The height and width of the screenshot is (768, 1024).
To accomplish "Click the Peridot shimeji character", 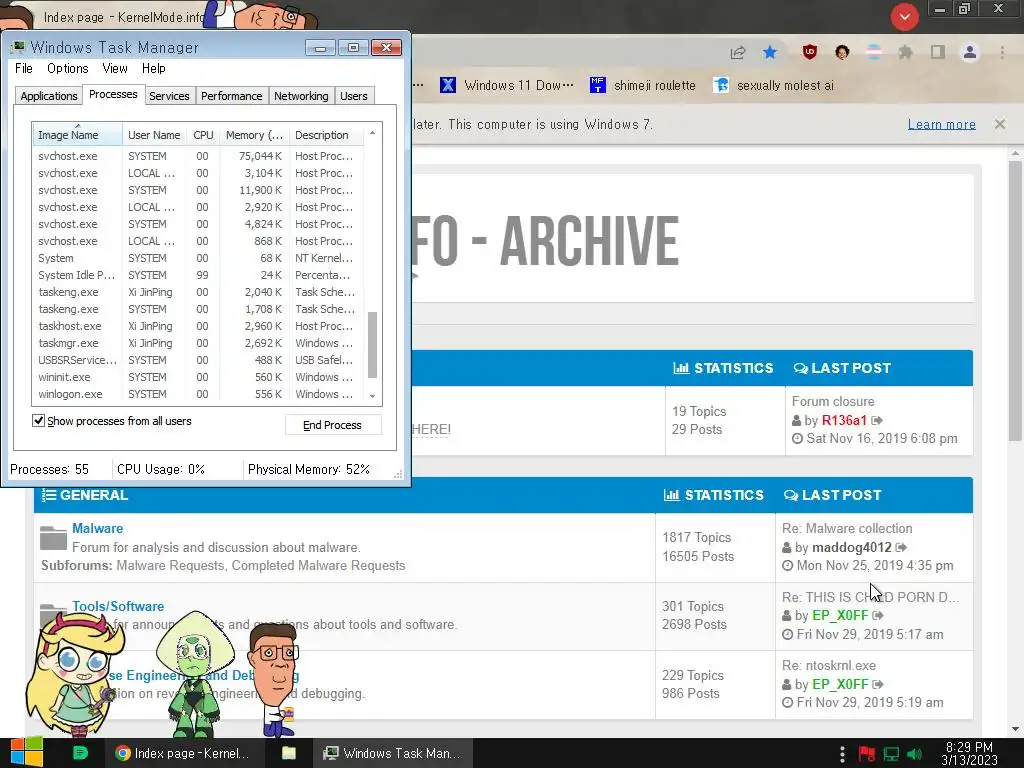I will pyautogui.click(x=194, y=674).
